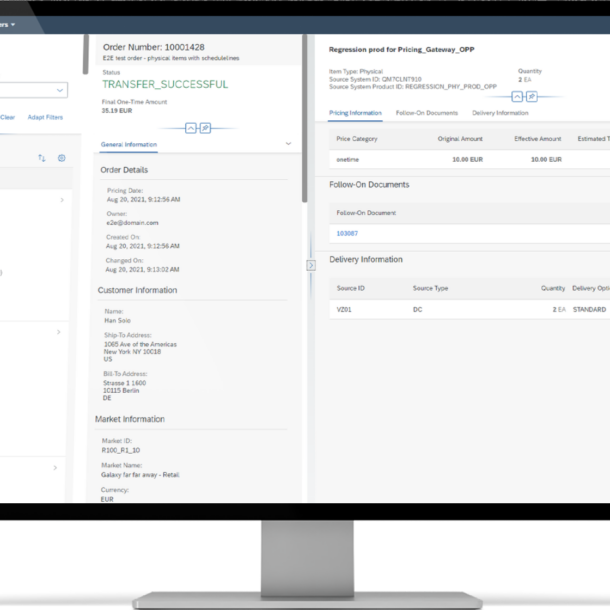Viewport: 610px width, 610px height.
Task: Pin the item header with the pin icon
Action: point(532,96)
